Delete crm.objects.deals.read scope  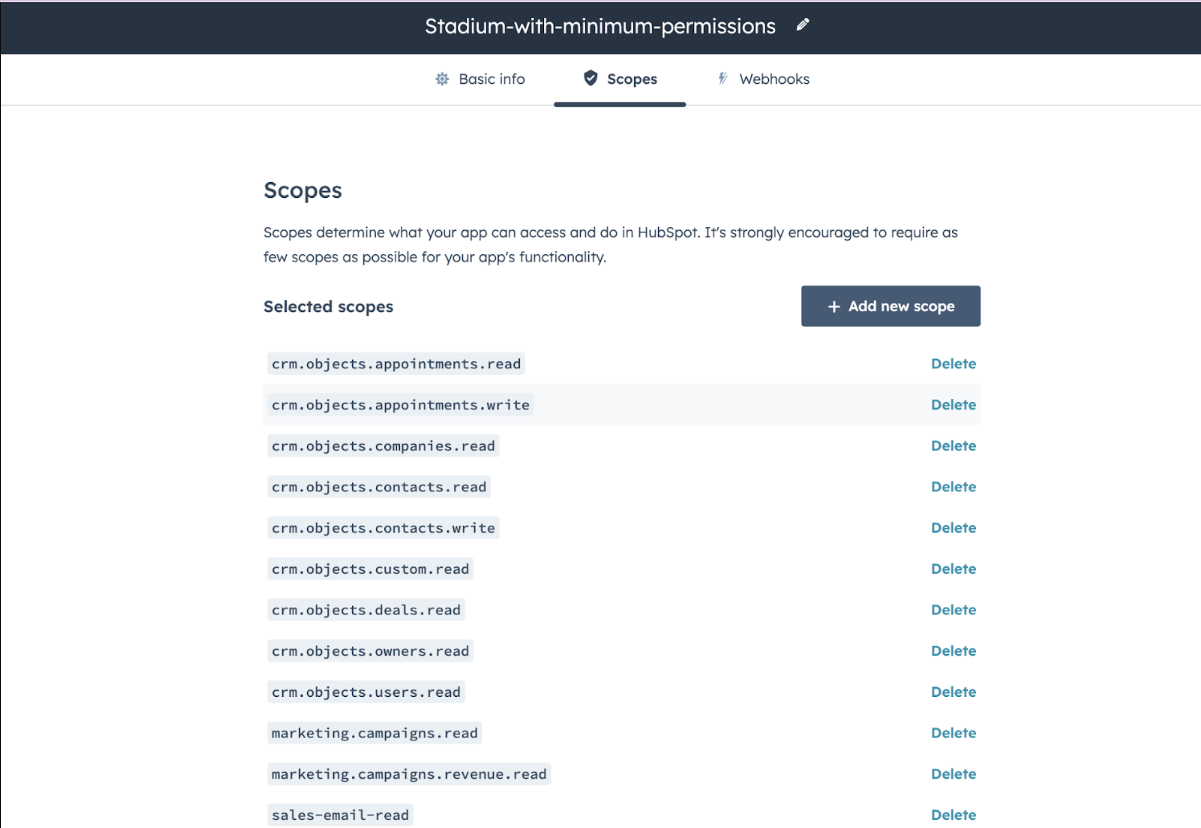(953, 610)
